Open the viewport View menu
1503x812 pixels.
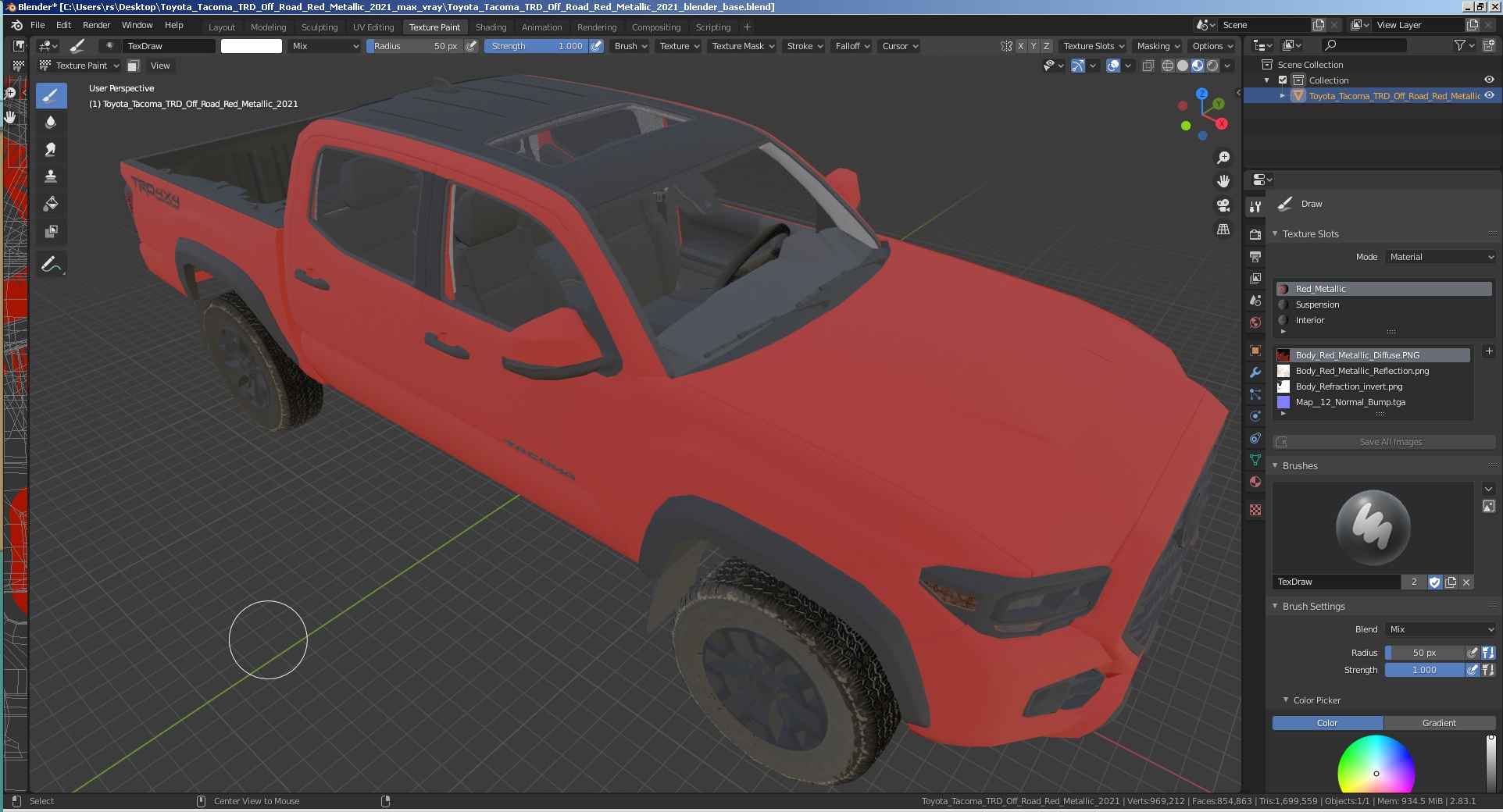pos(160,66)
